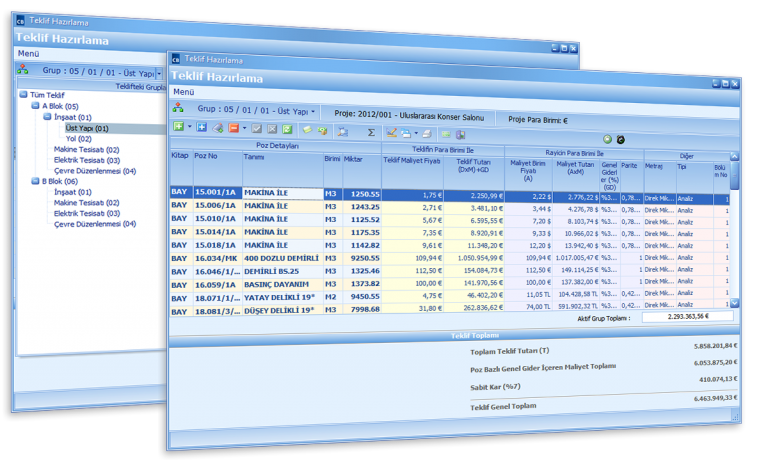Open the Grup 05 / 01 / 01 dropdown
The image size is (768, 469).
(x=313, y=110)
